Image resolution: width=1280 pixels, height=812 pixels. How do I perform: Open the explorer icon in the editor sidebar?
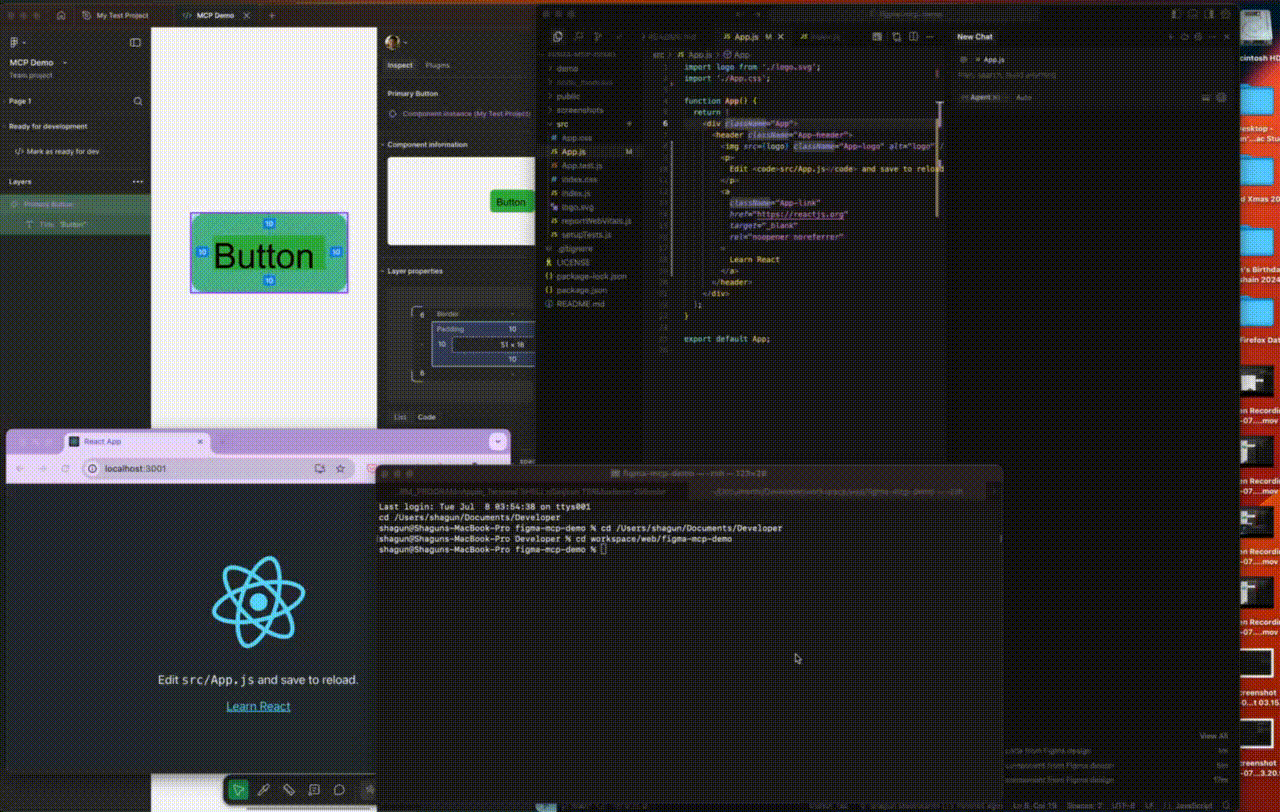click(x=557, y=37)
